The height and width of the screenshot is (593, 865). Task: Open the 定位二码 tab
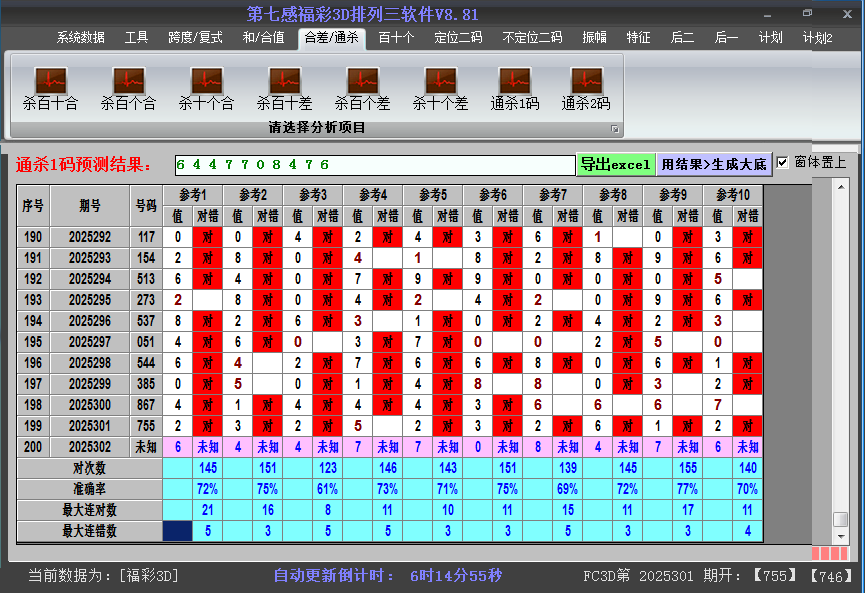click(x=458, y=38)
